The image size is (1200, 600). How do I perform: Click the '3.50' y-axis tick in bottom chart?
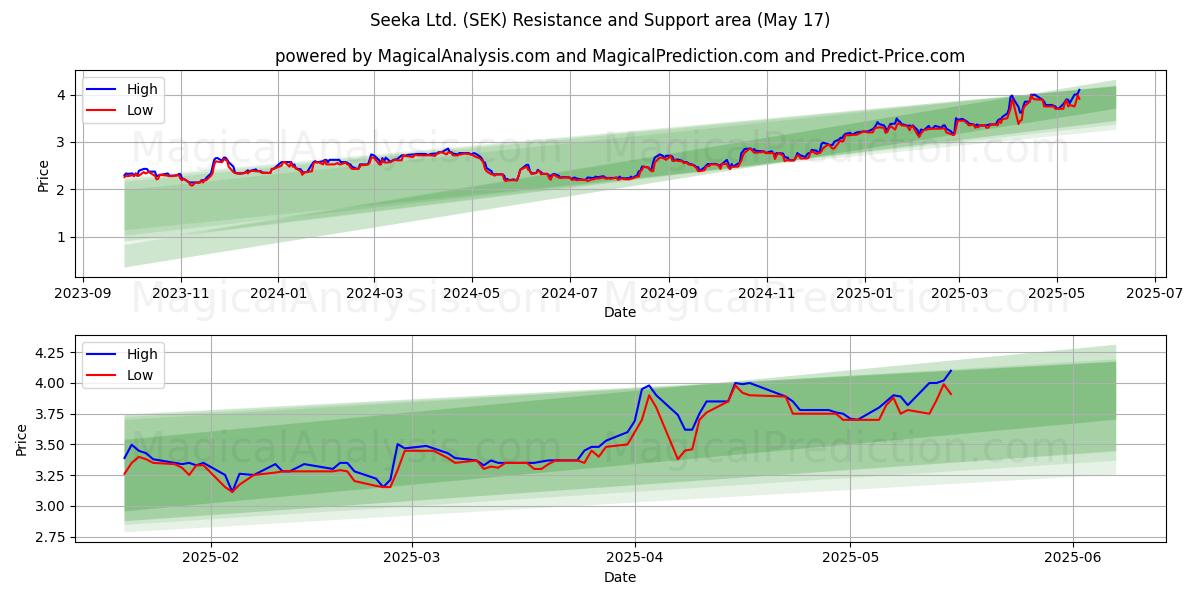(x=50, y=445)
